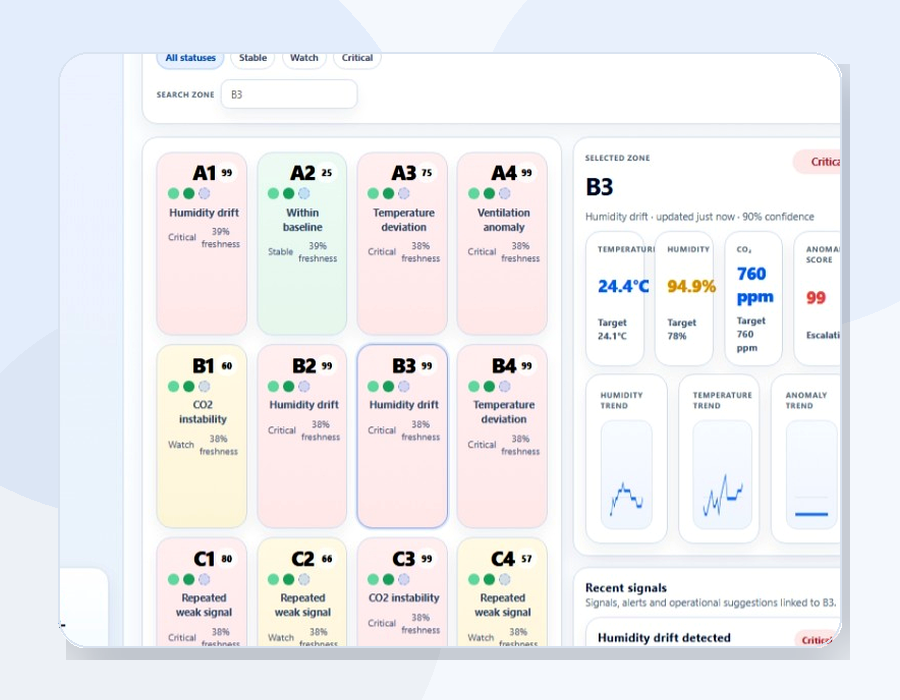The image size is (900, 700).
Task: Click the Search Zone input field
Action: coord(289,94)
